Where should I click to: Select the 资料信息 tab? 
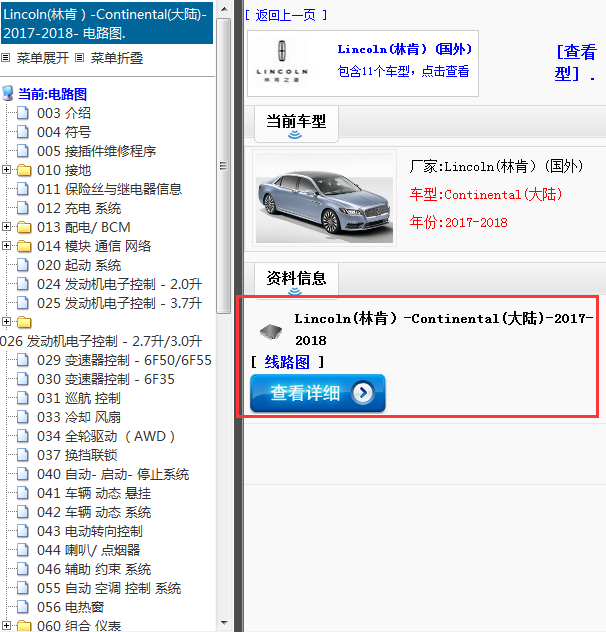[296, 281]
